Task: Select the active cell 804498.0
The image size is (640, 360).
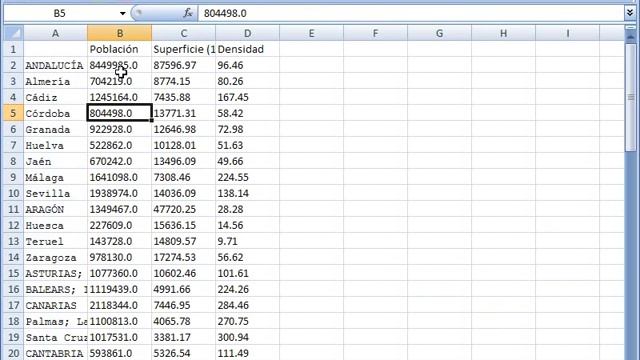Action: tap(120, 113)
